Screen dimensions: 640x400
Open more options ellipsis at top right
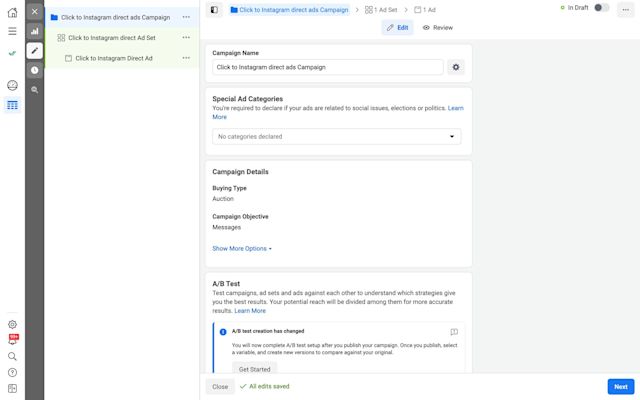625,10
